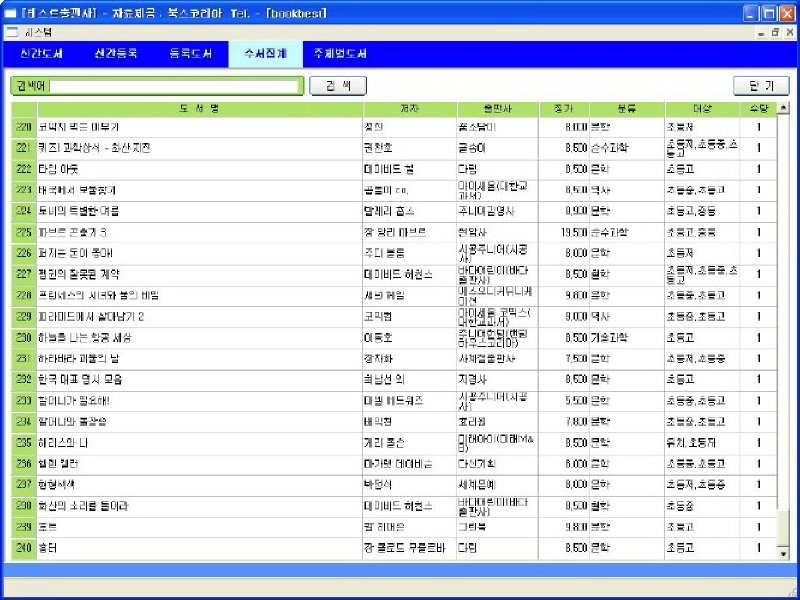
Task: Select the book '하늘을 나는 항공 세상'
Action: click(x=199, y=338)
